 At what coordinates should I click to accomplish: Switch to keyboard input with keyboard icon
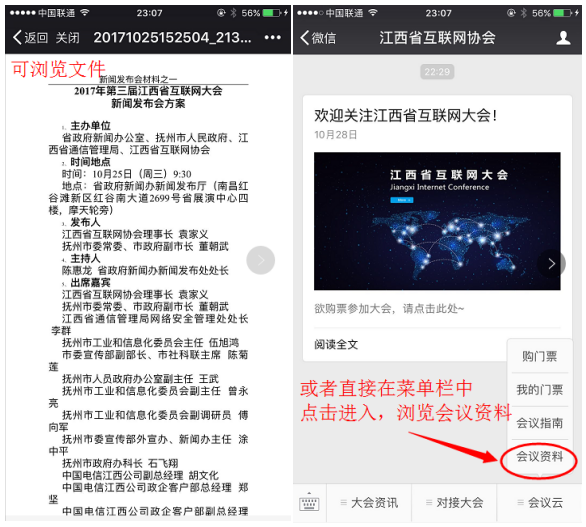click(309, 503)
